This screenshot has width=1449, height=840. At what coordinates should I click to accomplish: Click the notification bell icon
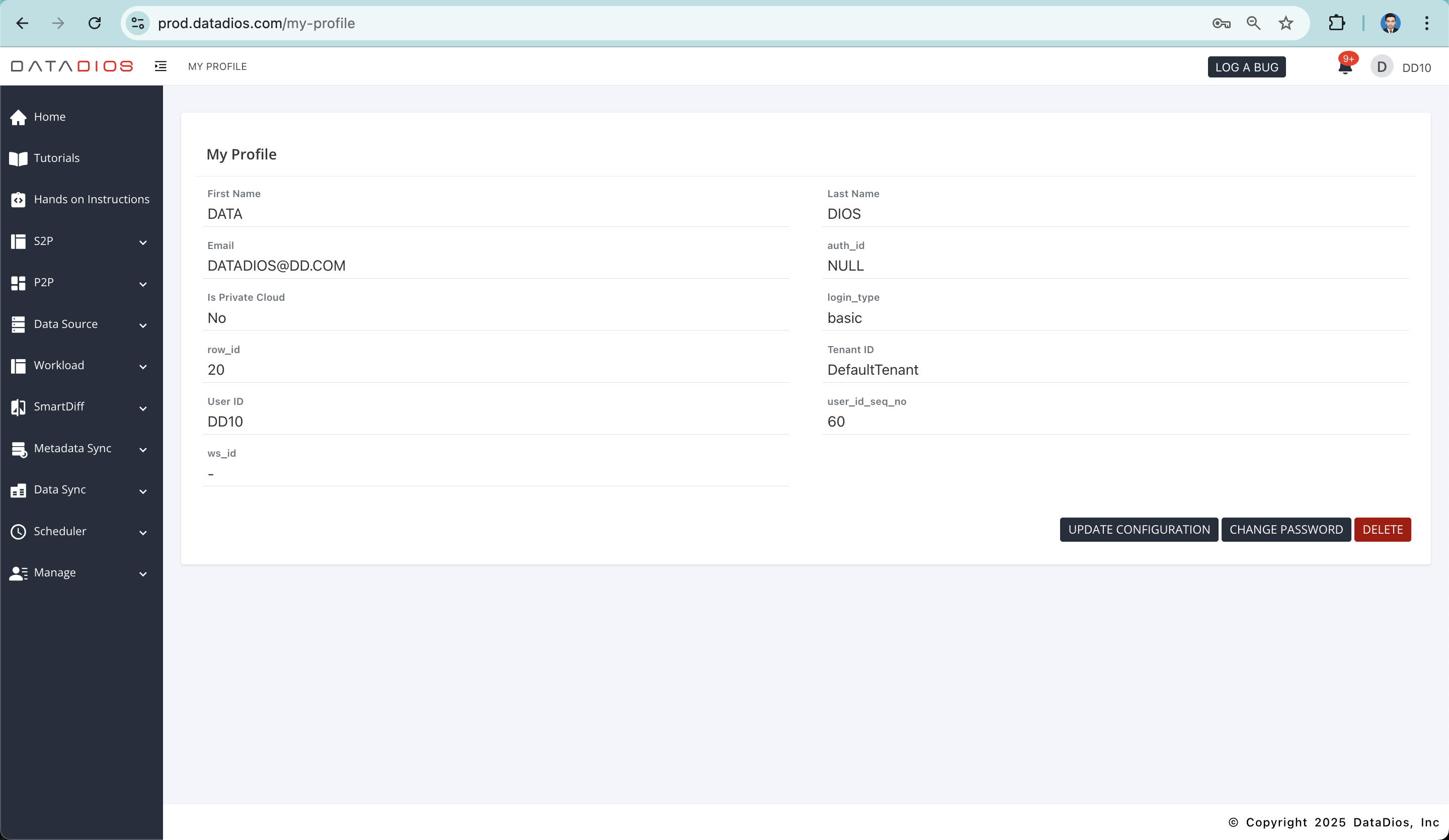coord(1344,68)
